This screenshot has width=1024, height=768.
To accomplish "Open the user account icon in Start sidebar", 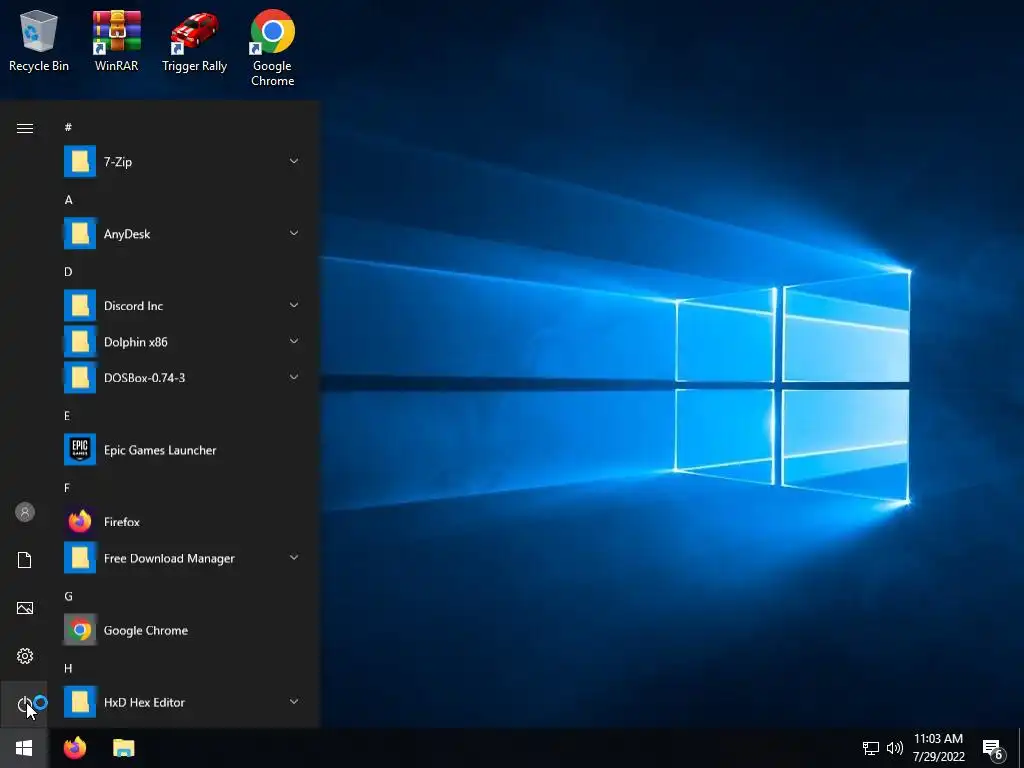I will point(25,512).
